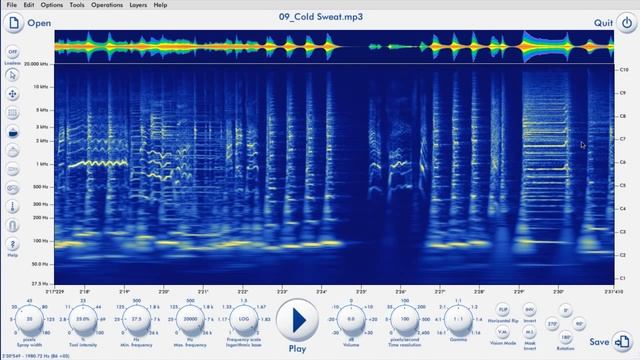The image size is (640, 360).
Task: Click the Spray width knob
Action: point(29,319)
